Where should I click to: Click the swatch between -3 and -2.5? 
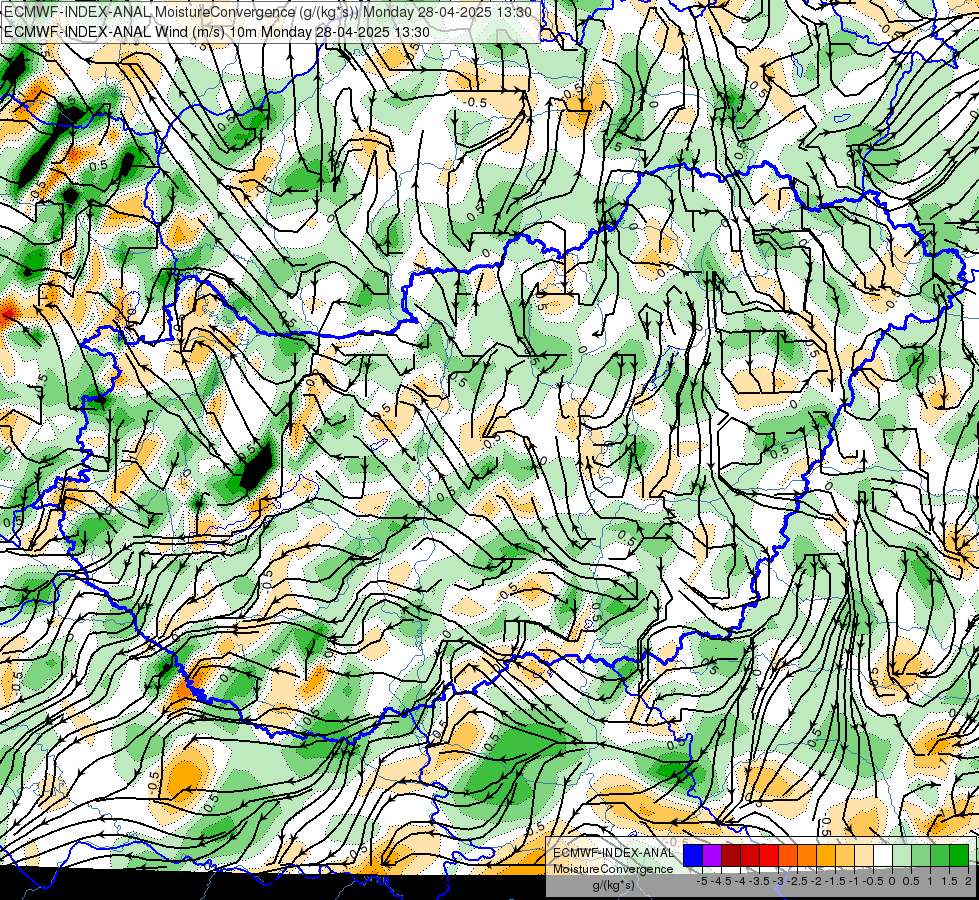coord(788,855)
